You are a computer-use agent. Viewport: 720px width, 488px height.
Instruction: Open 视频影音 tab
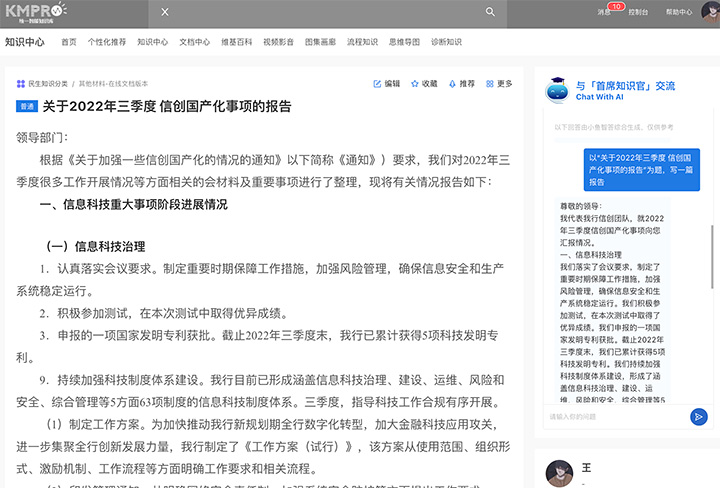(x=278, y=42)
